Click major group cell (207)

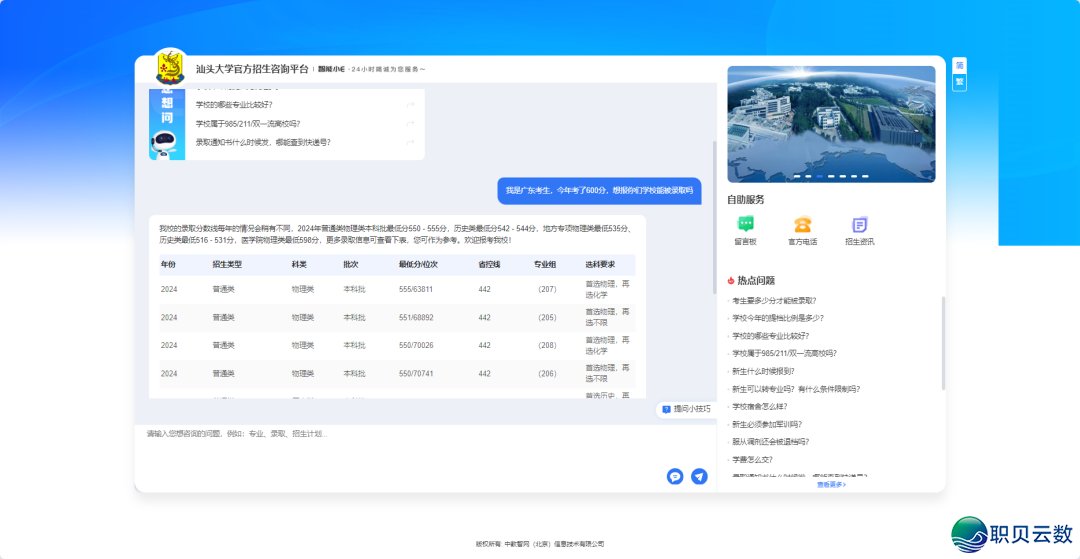point(547,289)
